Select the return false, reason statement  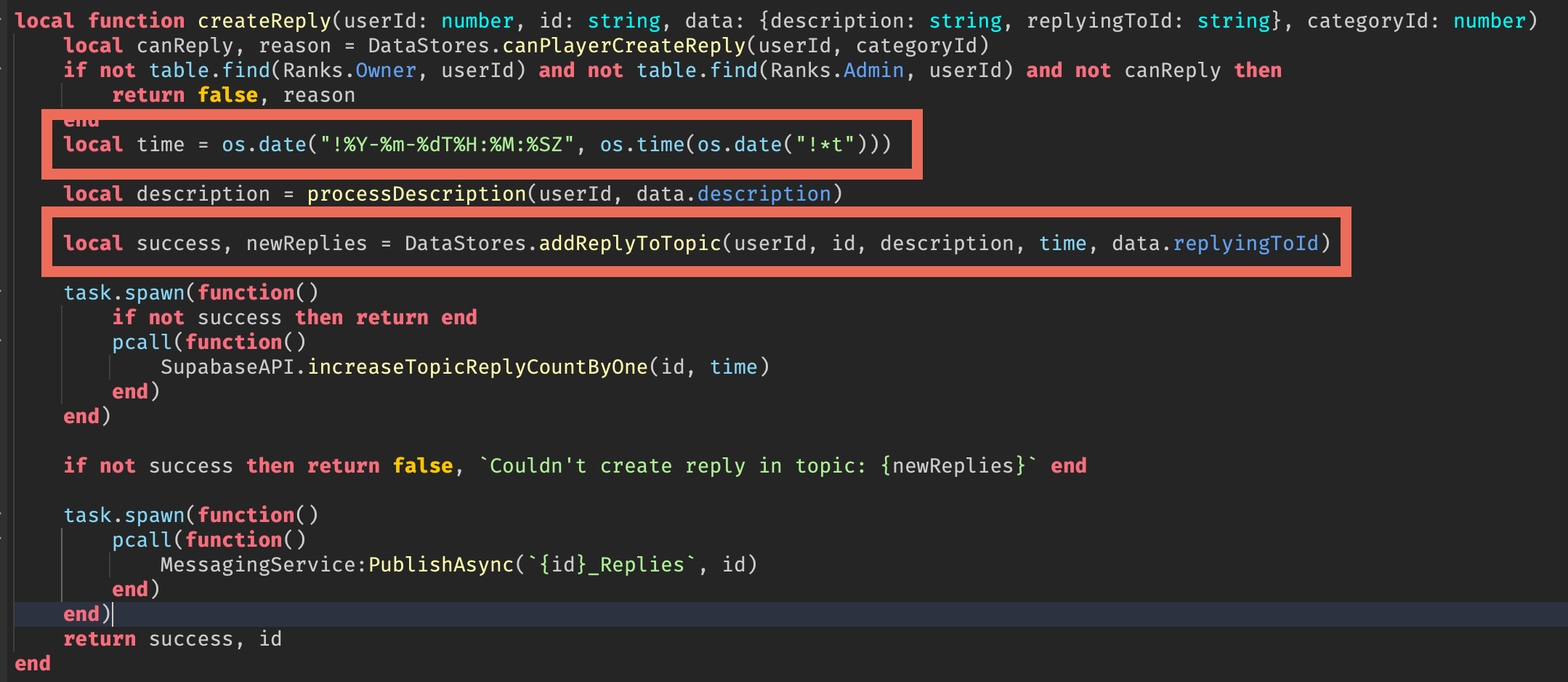233,95
